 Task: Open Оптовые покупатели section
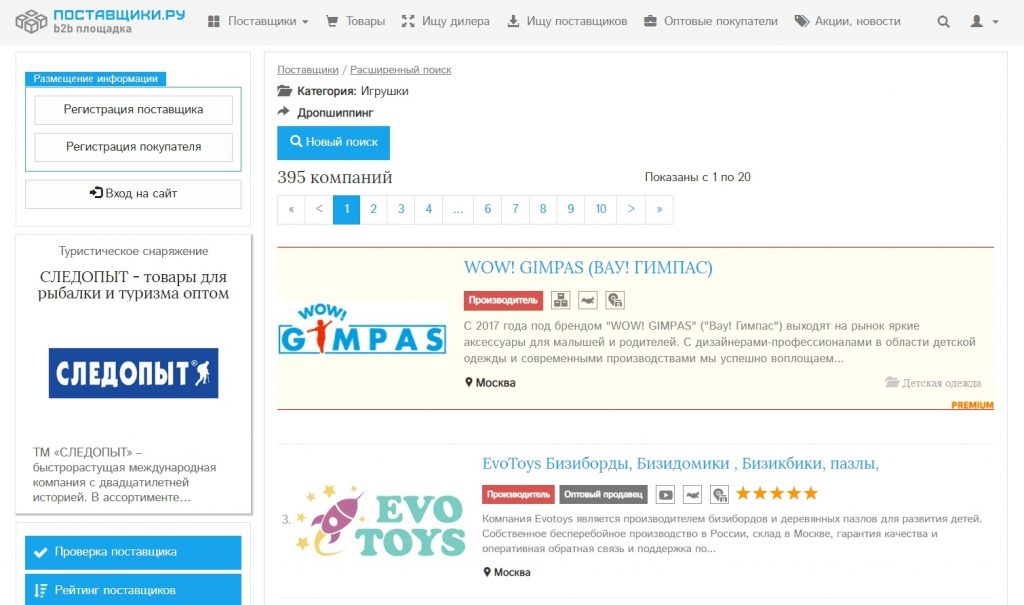(x=711, y=22)
